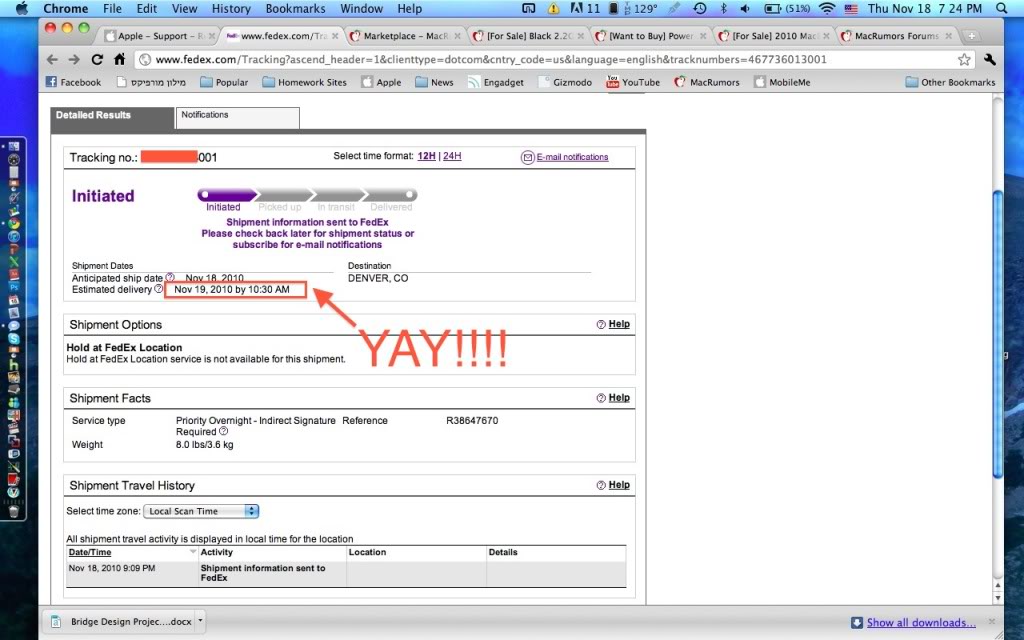The width and height of the screenshot is (1024, 640).
Task: Close the downloads bar
Action: (x=991, y=622)
